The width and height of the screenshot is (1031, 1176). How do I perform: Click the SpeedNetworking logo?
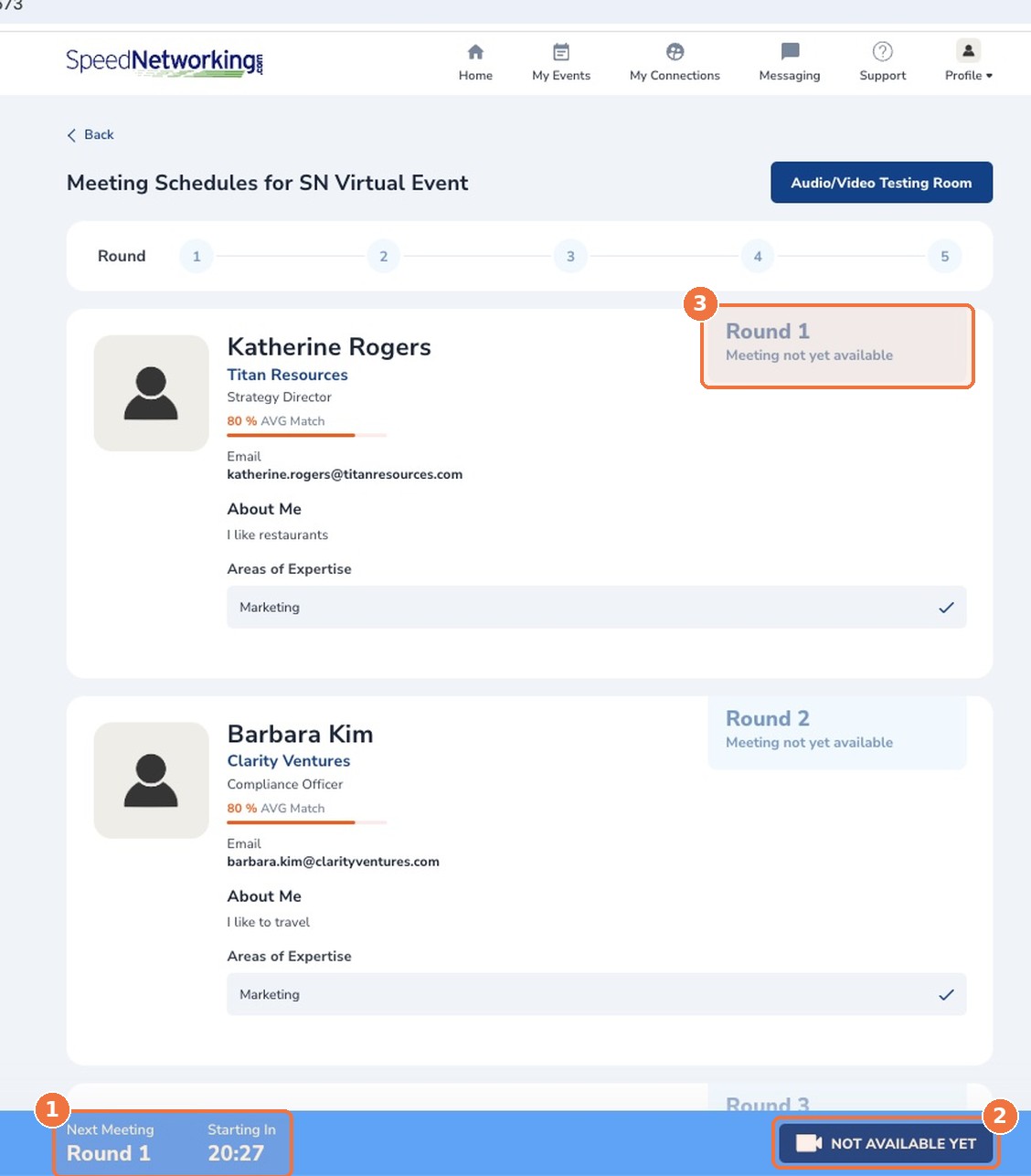pos(165,62)
